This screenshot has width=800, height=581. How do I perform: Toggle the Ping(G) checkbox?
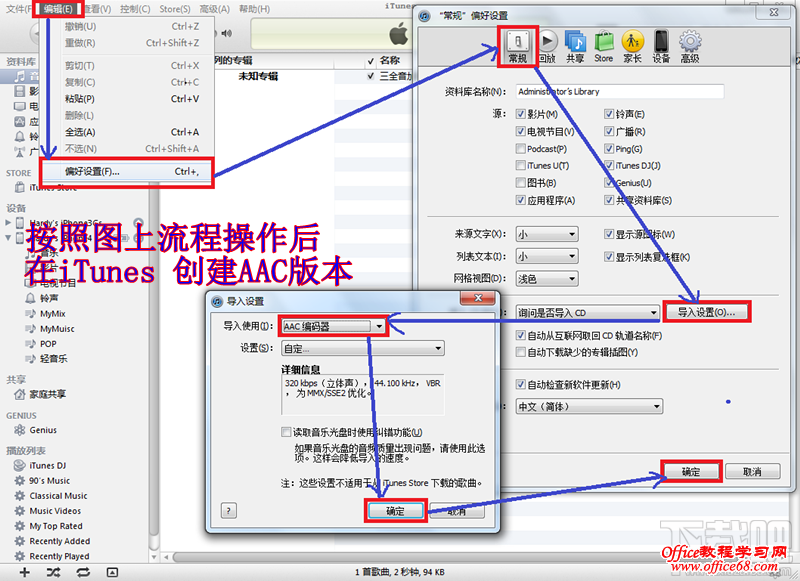609,148
